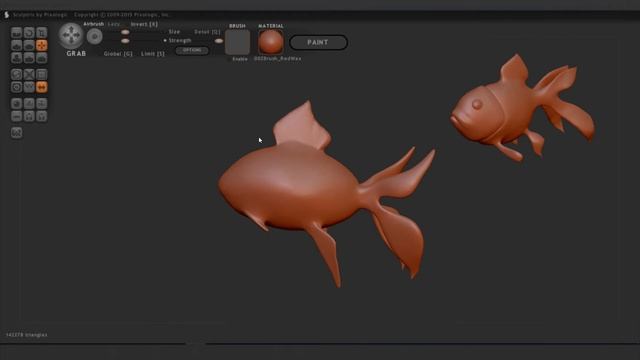Select the Pinch brush tool

coord(29,58)
